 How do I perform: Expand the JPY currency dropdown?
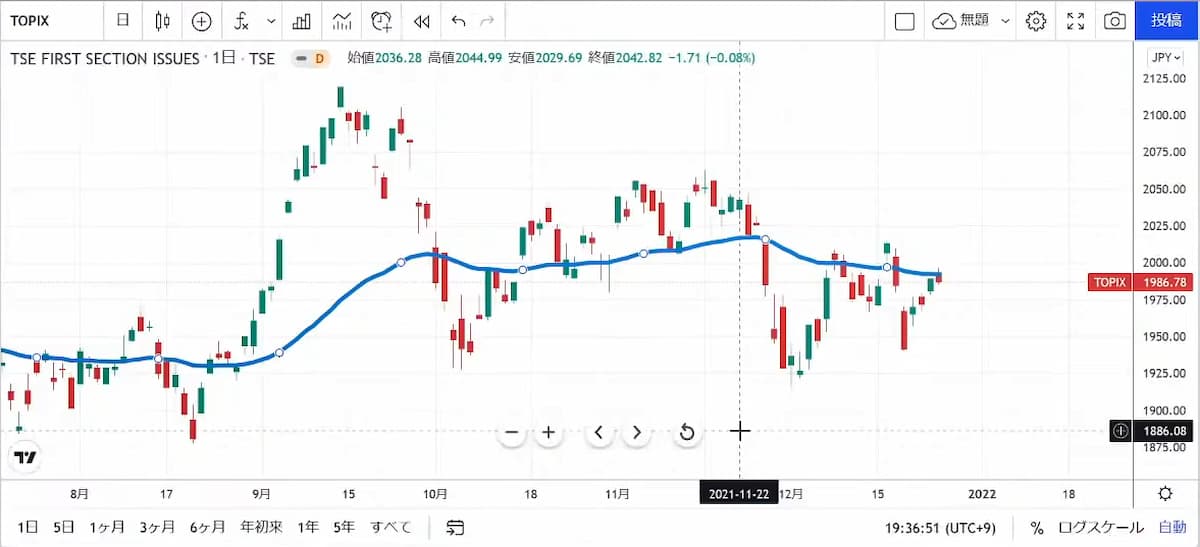pyautogui.click(x=1165, y=57)
